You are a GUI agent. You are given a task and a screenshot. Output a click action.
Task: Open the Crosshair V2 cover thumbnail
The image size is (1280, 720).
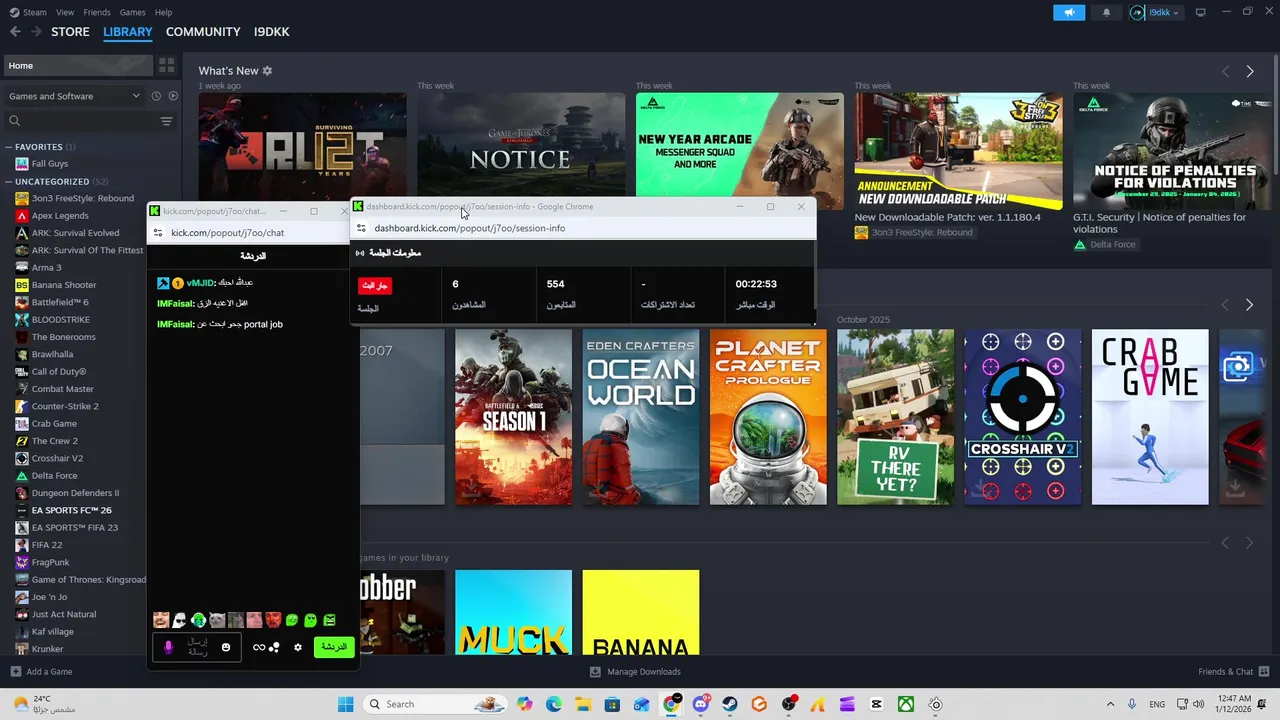(1023, 417)
